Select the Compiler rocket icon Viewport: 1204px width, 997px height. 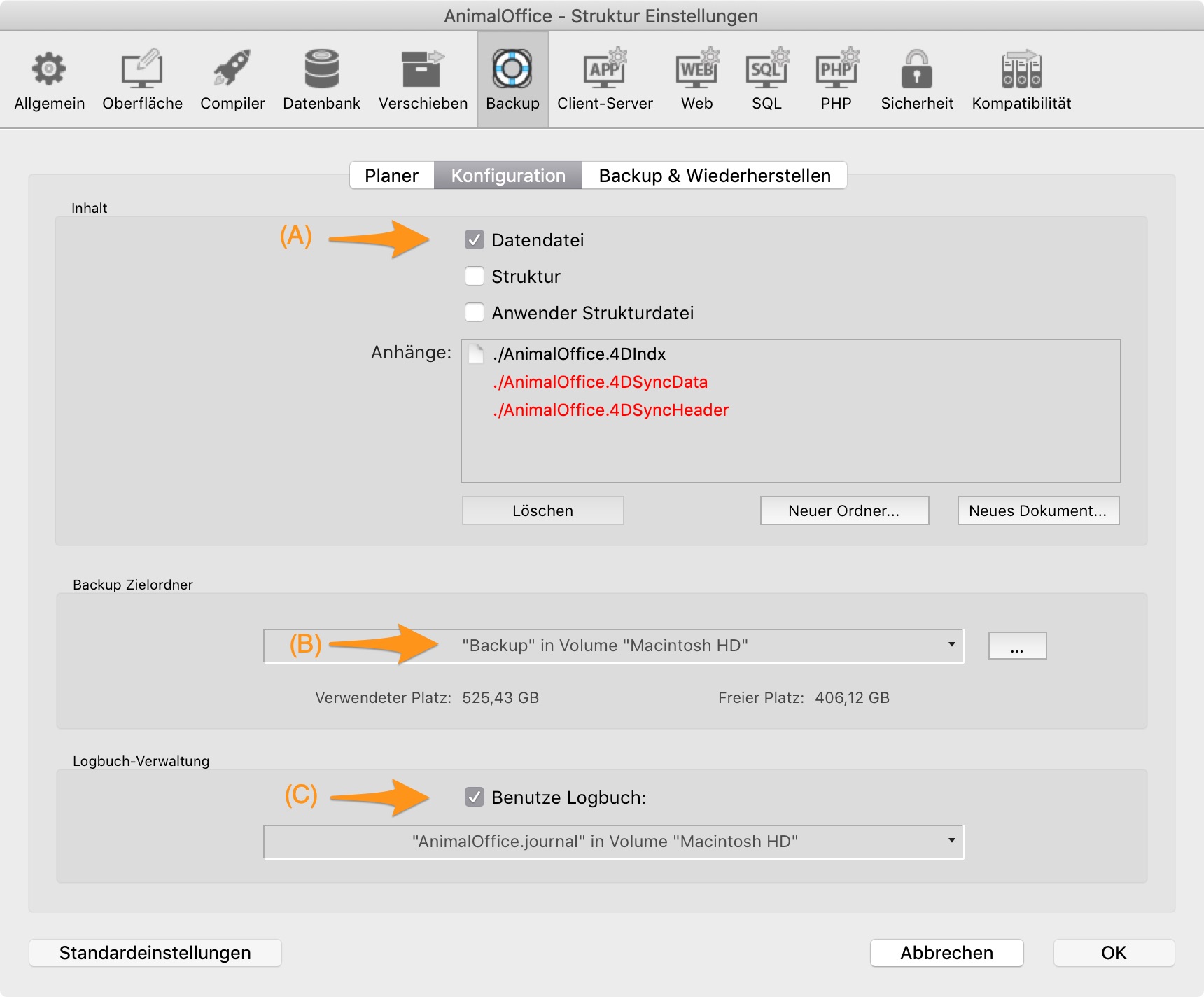(232, 70)
